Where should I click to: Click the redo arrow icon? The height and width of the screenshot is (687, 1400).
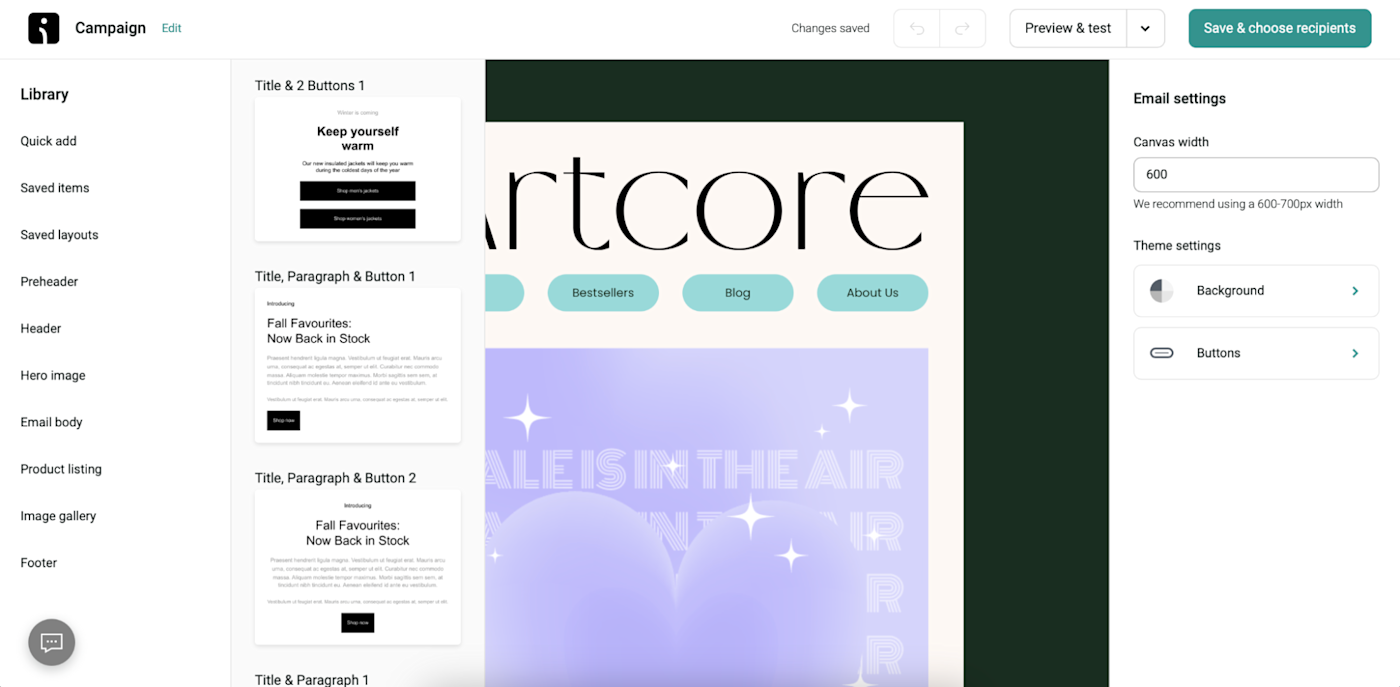coord(962,28)
